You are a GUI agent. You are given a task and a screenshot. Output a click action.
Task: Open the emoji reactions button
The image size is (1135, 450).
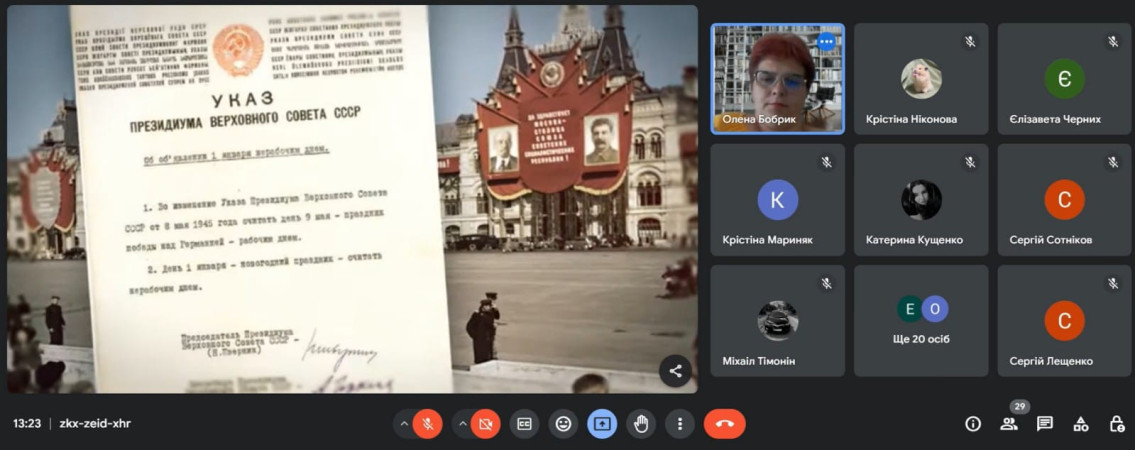[563, 424]
